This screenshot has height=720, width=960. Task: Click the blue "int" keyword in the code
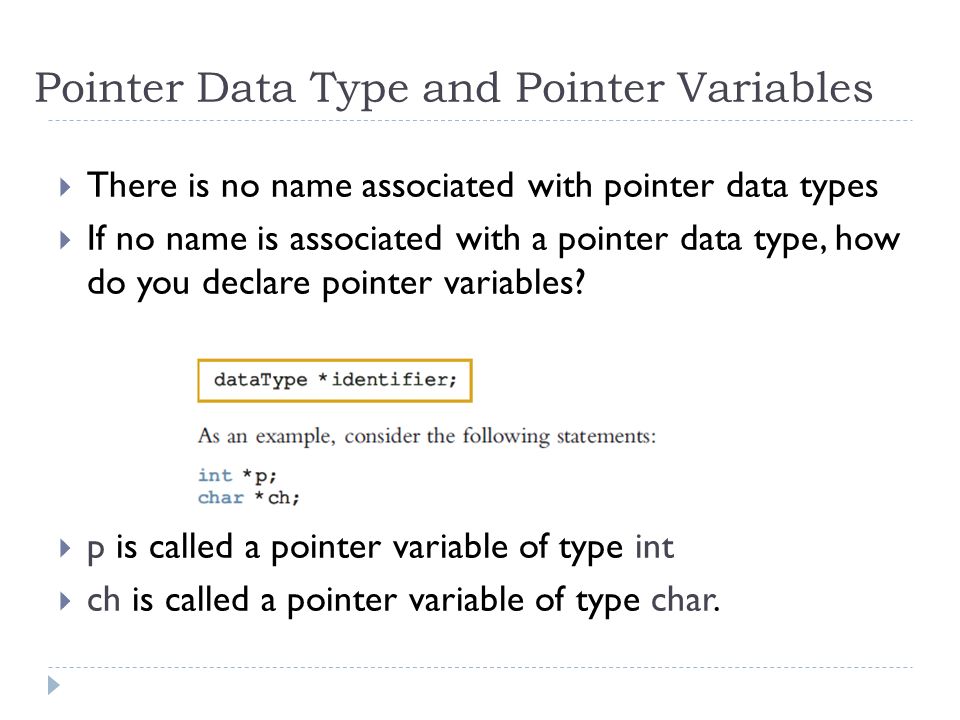pos(215,475)
